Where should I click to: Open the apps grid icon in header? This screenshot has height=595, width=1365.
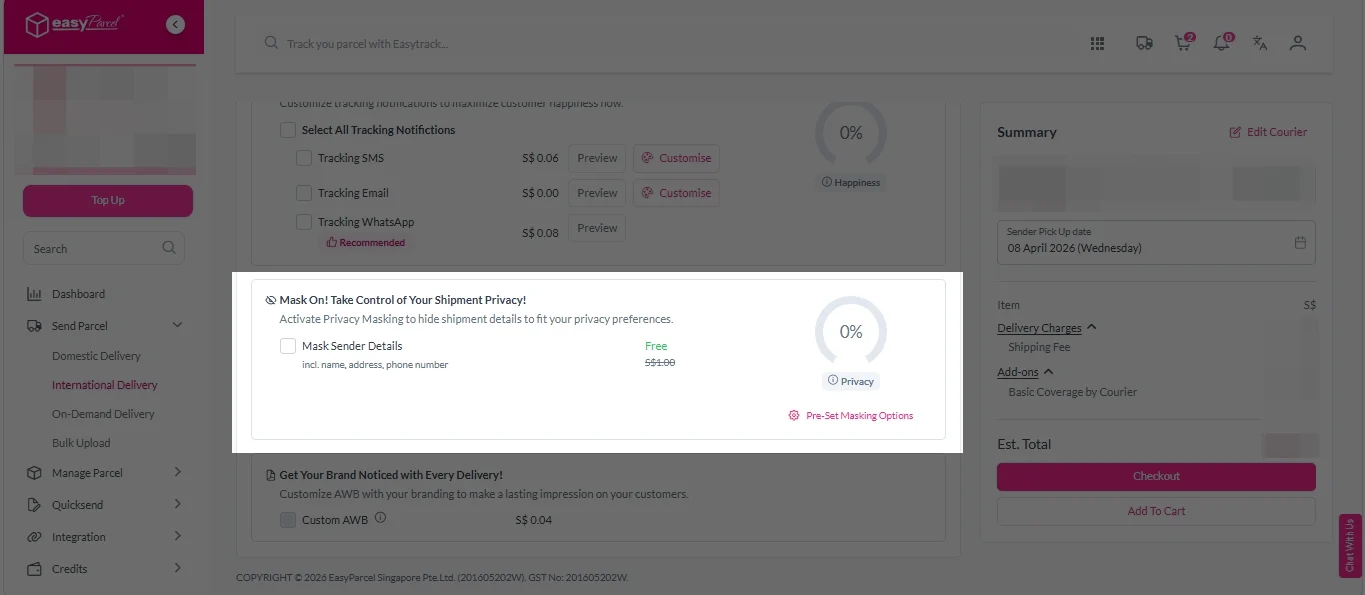pyautogui.click(x=1097, y=43)
